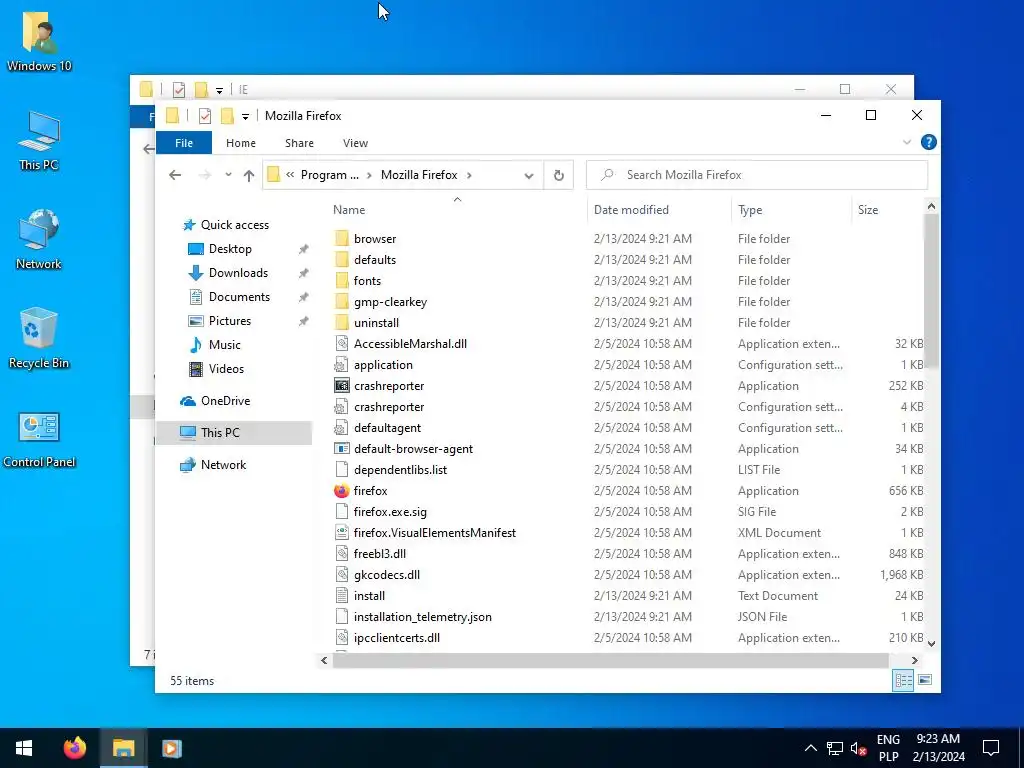1024x768 pixels.
Task: Refresh the Mozilla Firefox folder view
Action: [558, 175]
